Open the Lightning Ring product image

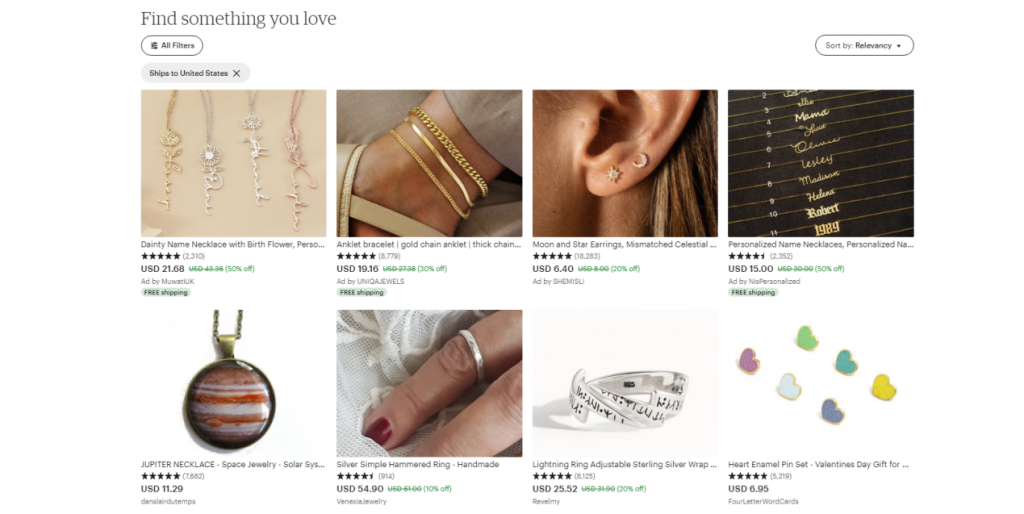625,383
